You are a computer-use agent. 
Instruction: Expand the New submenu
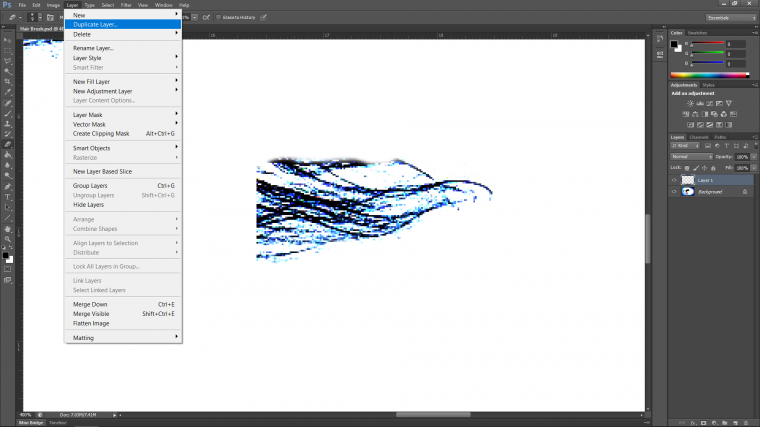pos(123,15)
